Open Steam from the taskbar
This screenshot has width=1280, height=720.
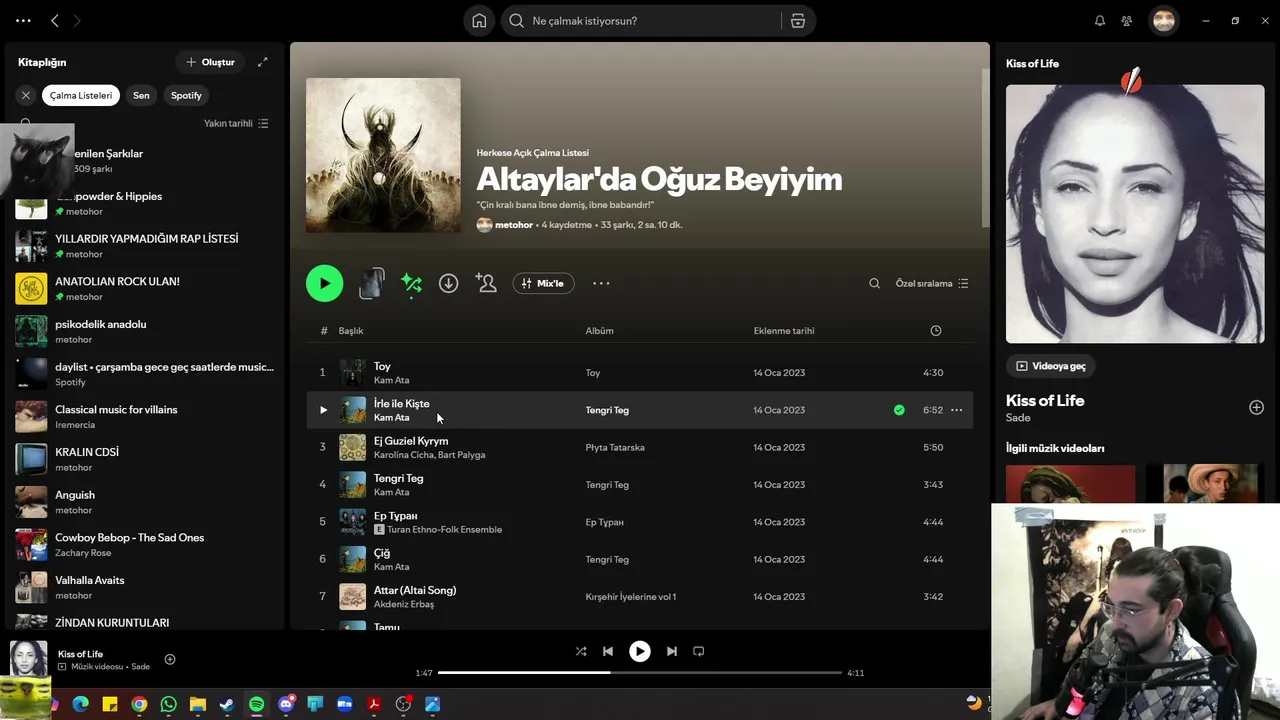(227, 704)
